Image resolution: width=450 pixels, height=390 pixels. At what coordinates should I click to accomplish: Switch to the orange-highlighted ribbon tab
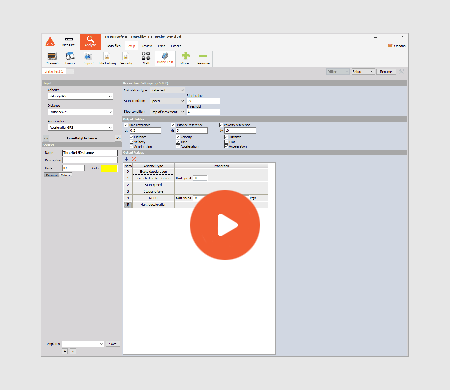point(132,46)
